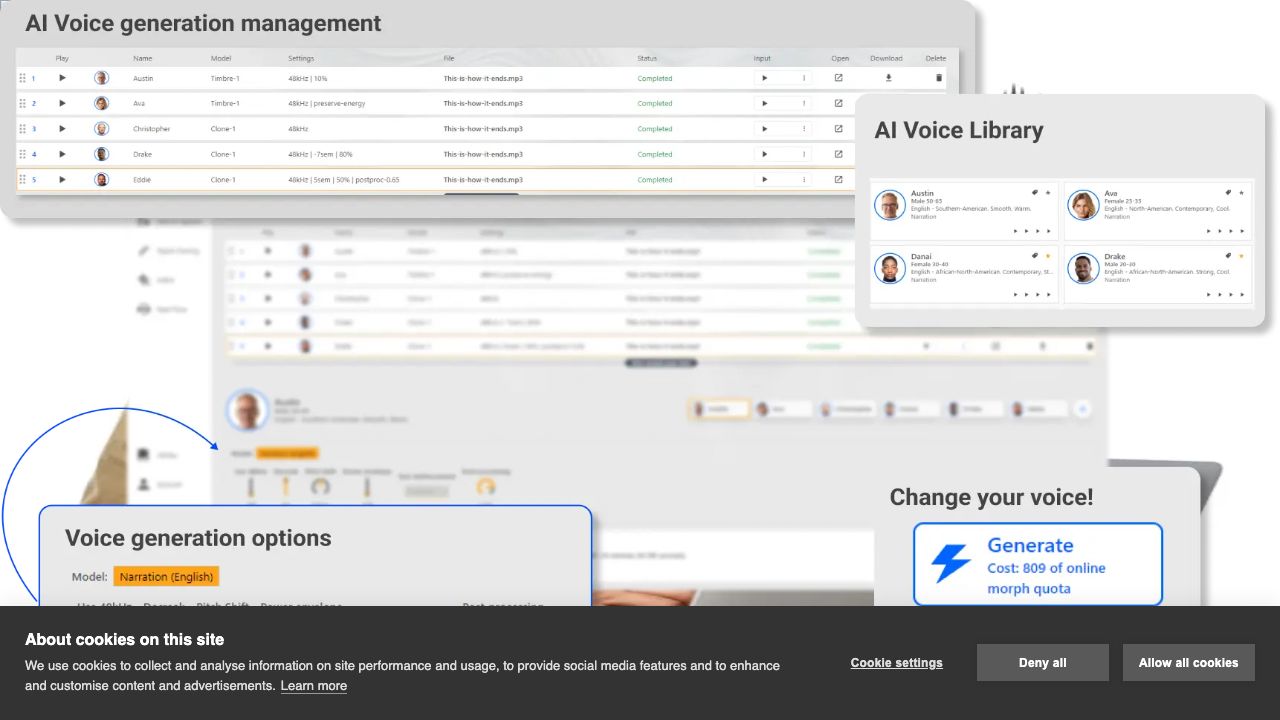Delete the Austin voice generation entry
The image size is (1280, 720).
tap(938, 78)
